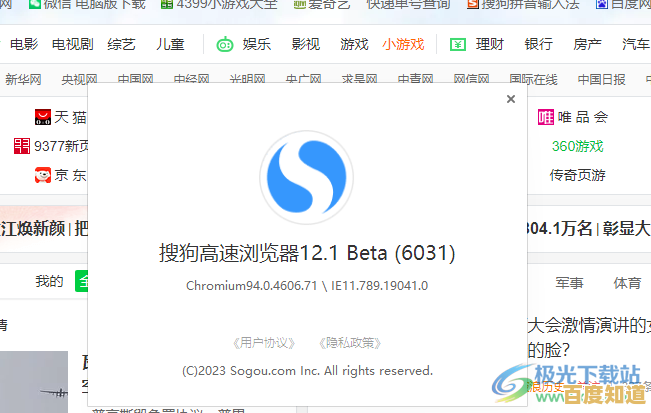Open the 京东 shopping link
This screenshot has width=651, height=413.
click(71, 175)
